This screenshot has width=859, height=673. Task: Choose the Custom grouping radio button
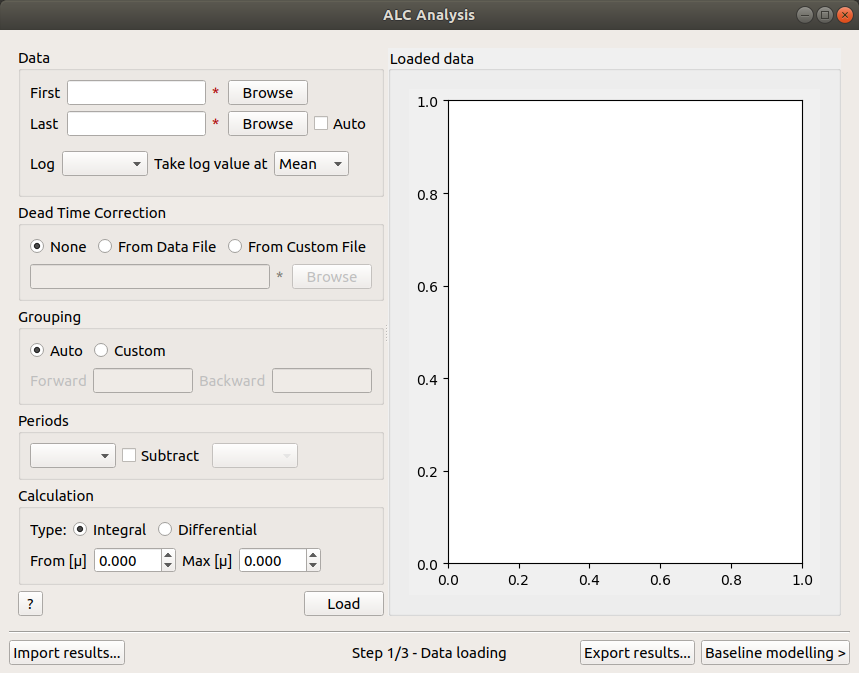click(x=101, y=351)
